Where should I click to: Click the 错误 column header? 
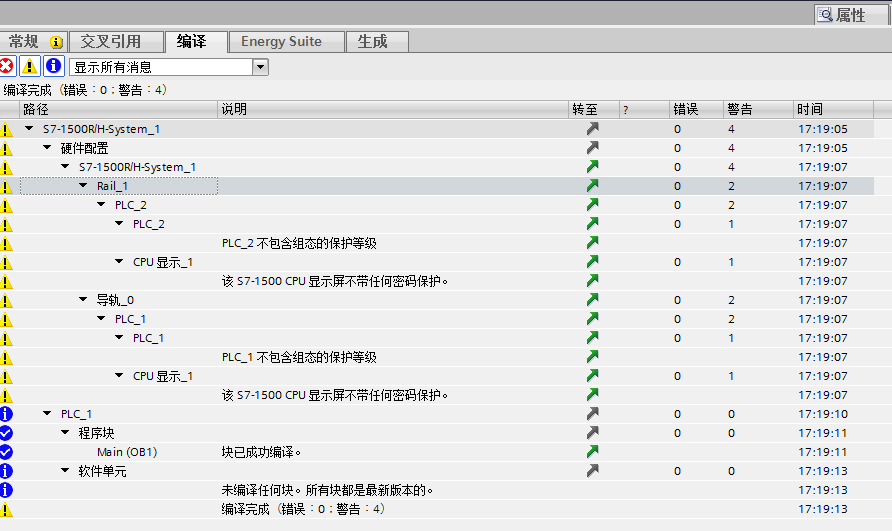click(696, 109)
